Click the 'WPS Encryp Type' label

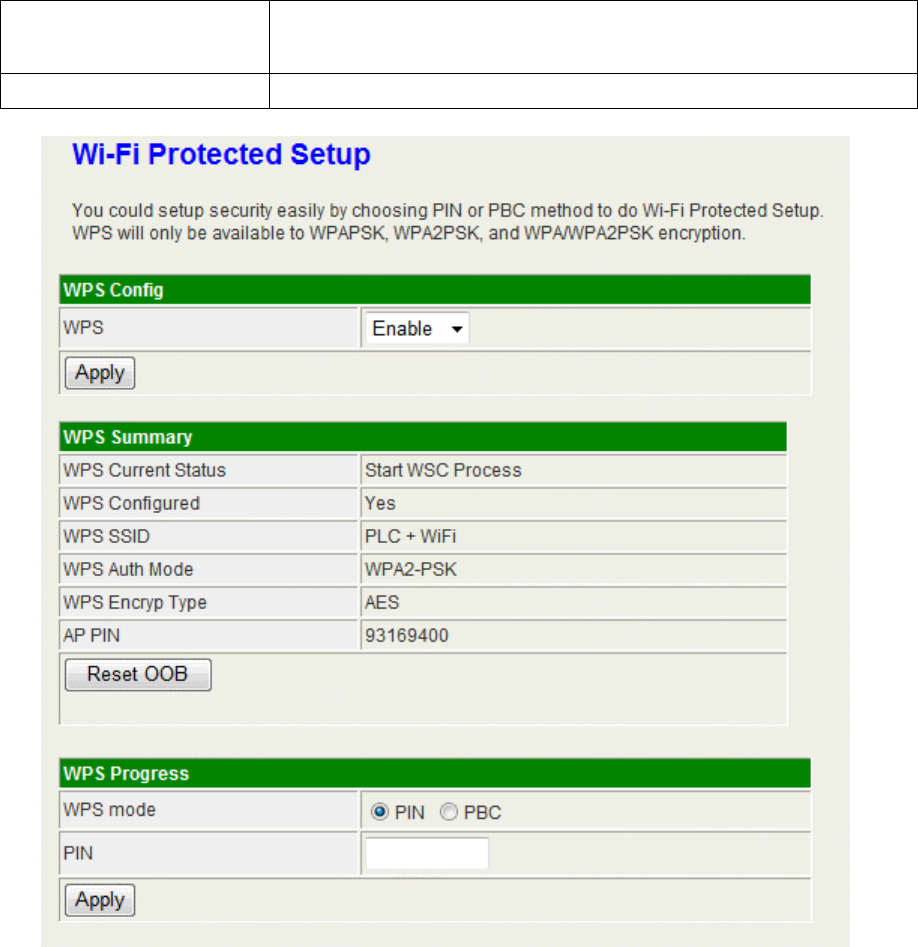point(135,603)
